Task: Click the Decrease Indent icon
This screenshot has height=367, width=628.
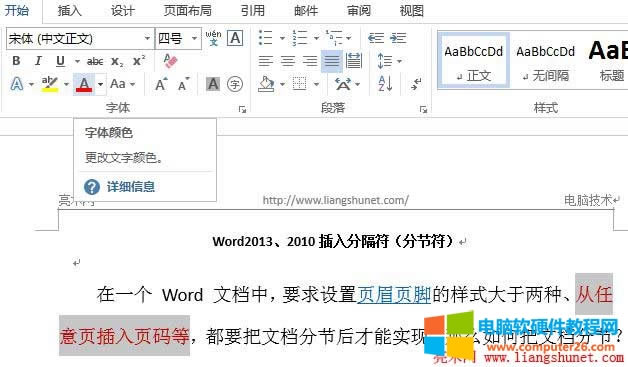Action: [x=376, y=38]
